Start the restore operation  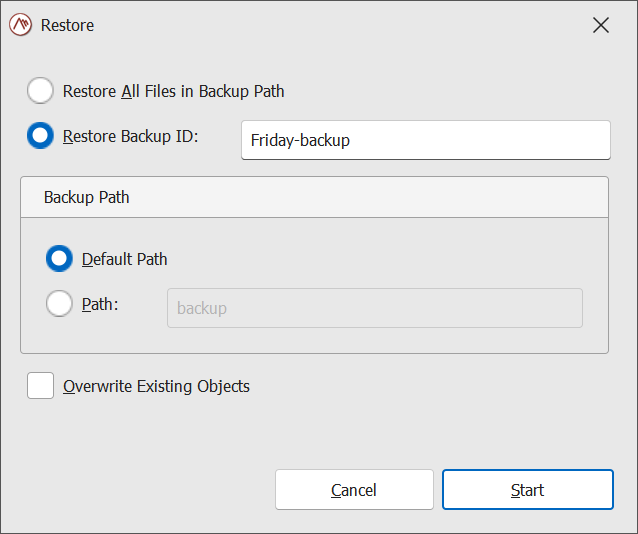click(528, 490)
